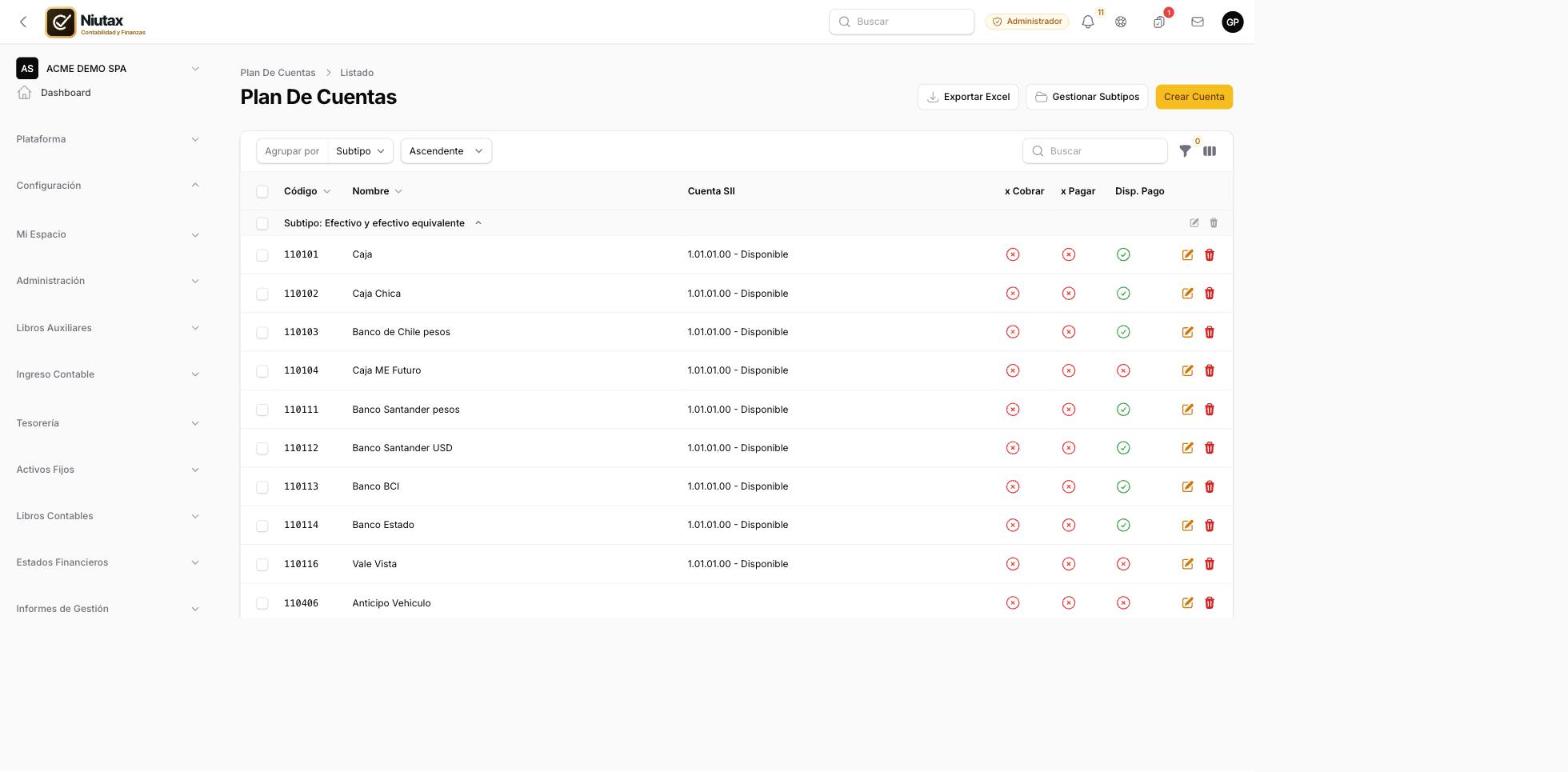The width and height of the screenshot is (1568, 772).
Task: Select the checkbox for account 110104
Action: point(262,372)
